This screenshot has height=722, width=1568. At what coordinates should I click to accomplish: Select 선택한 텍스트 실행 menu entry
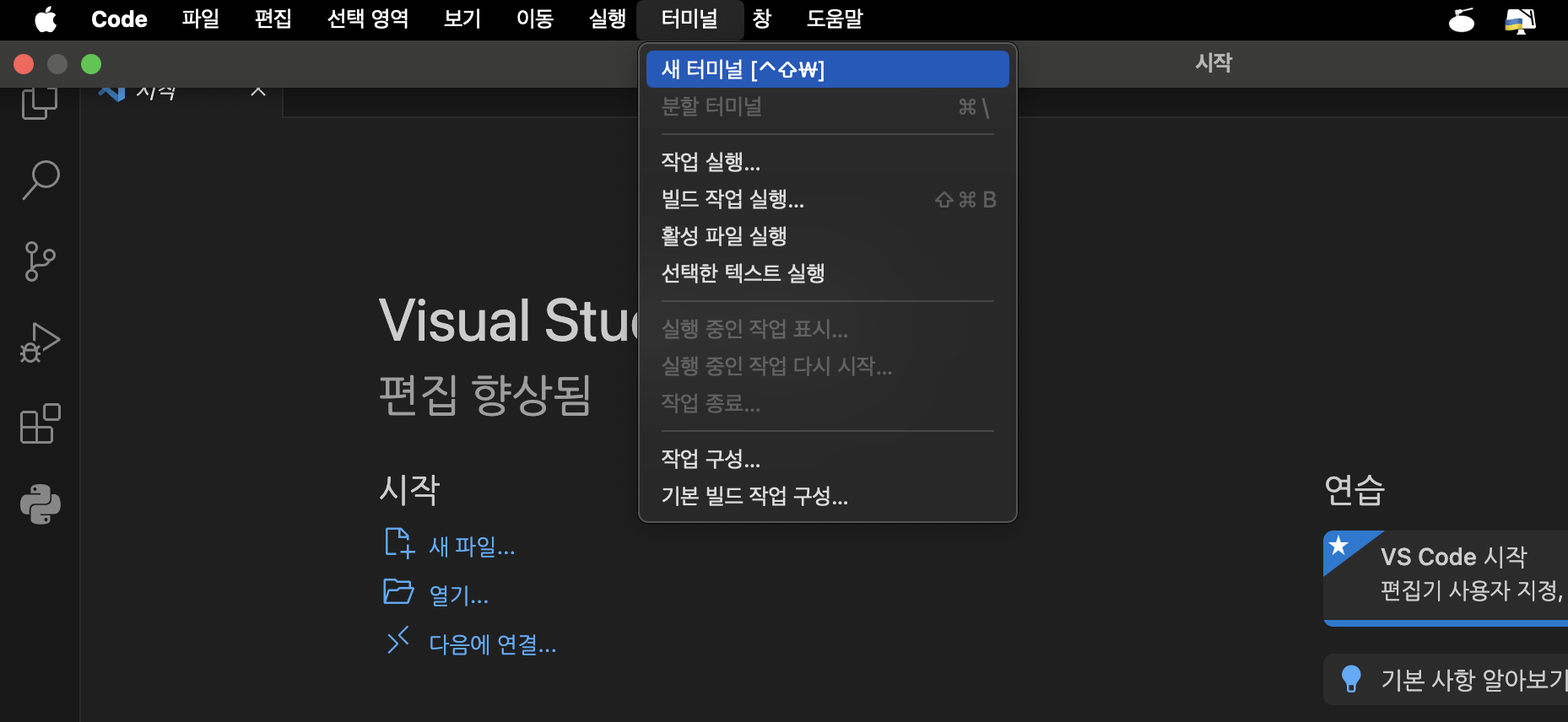point(827,273)
